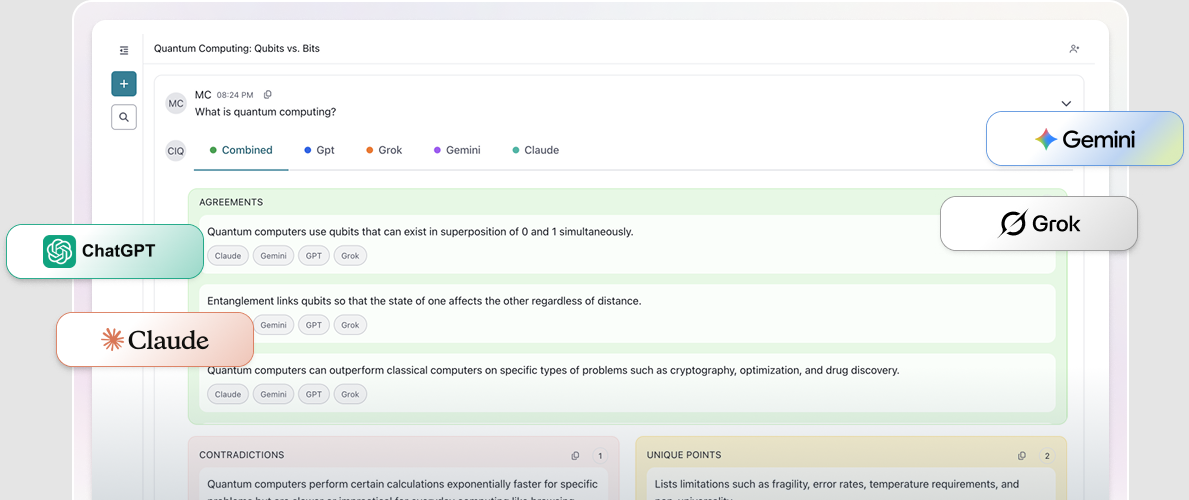Click the ChatGPT logo badge
This screenshot has height=500, width=1189.
coord(105,251)
